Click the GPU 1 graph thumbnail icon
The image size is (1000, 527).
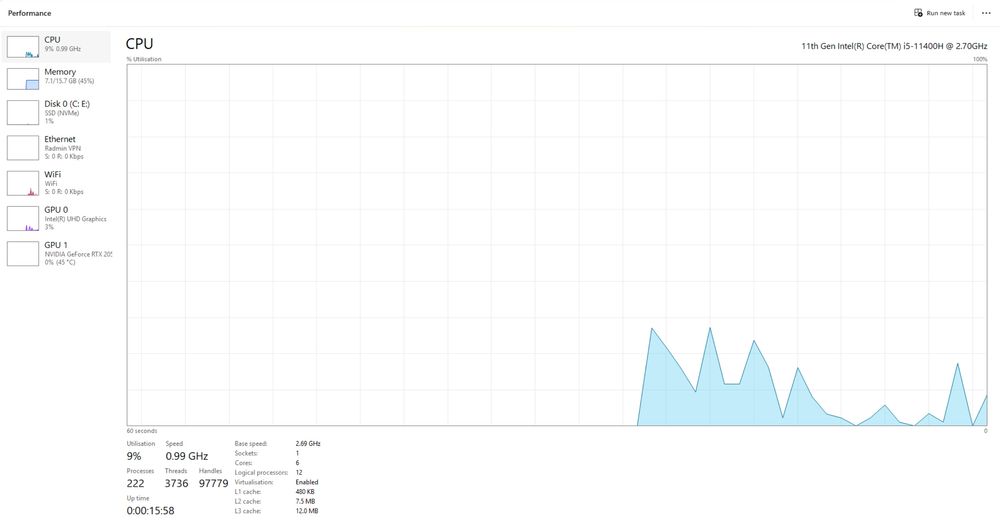click(x=23, y=254)
